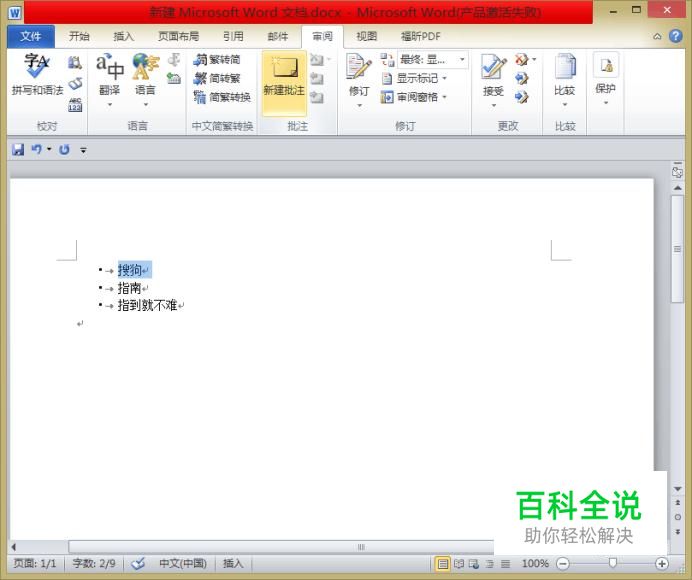Viewport: 692px width, 580px height.
Task: Run 拼写和语法 spelling check
Action: [x=37, y=74]
